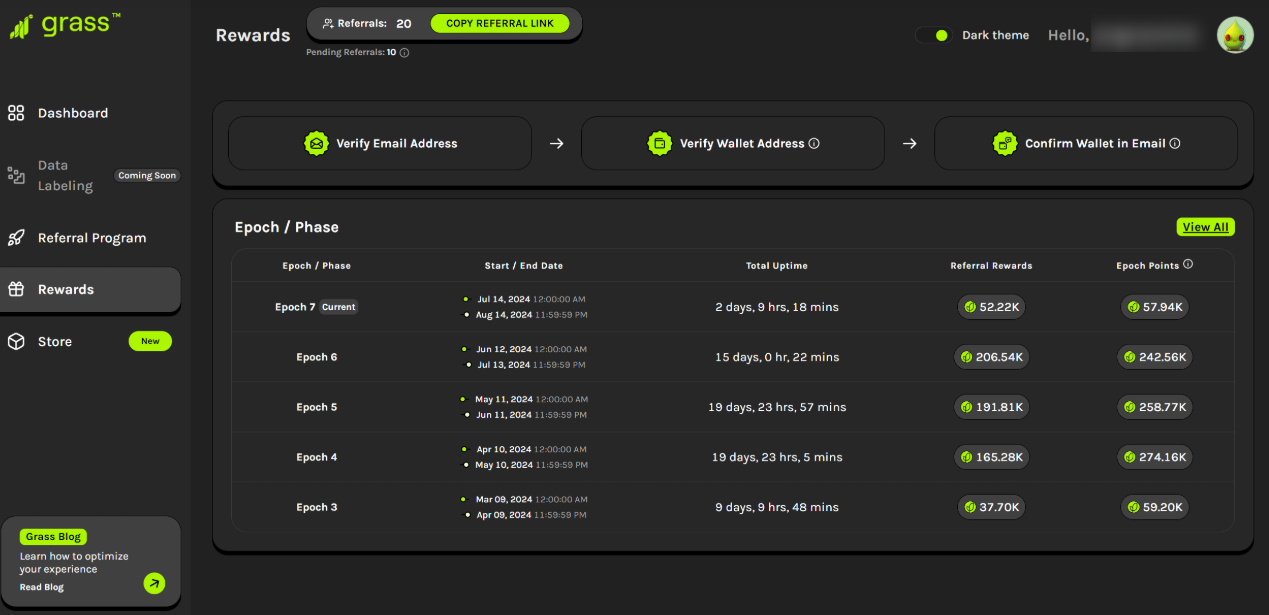Click the Total Uptime column header

tap(777, 266)
